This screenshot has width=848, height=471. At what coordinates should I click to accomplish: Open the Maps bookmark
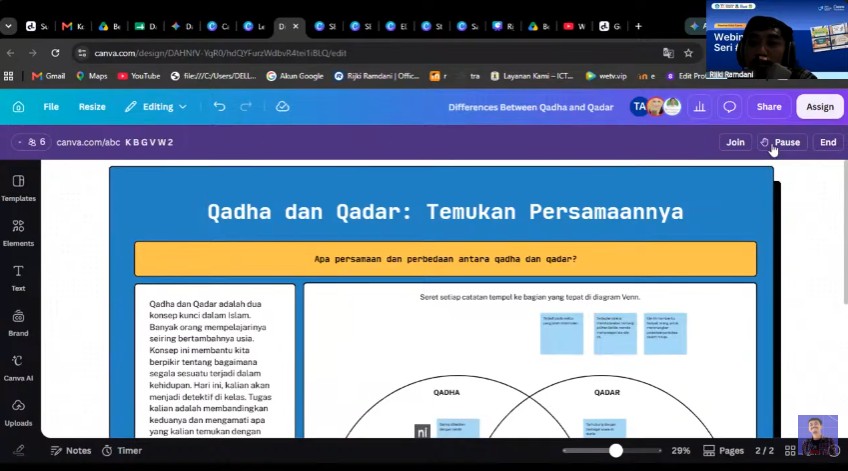pos(91,76)
